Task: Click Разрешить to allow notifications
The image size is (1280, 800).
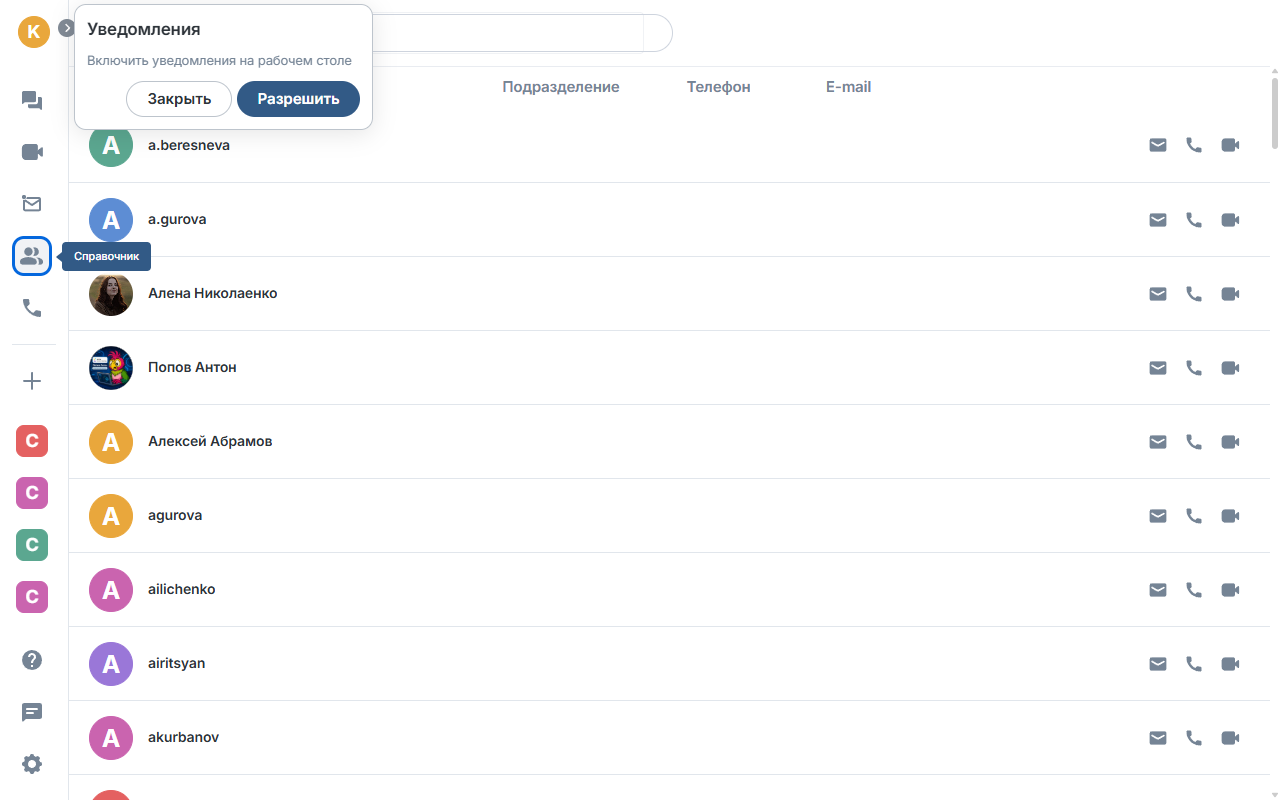Action: coord(298,99)
